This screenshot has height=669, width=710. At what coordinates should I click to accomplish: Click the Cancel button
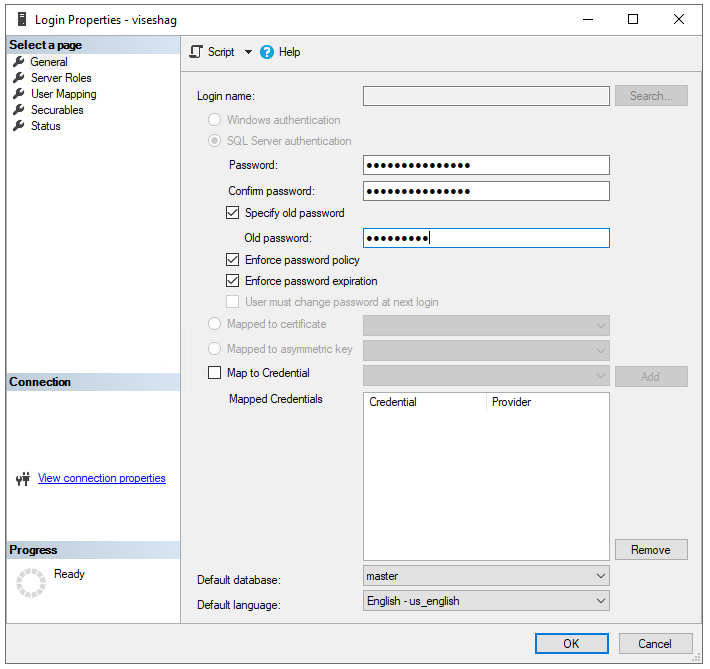[655, 644]
